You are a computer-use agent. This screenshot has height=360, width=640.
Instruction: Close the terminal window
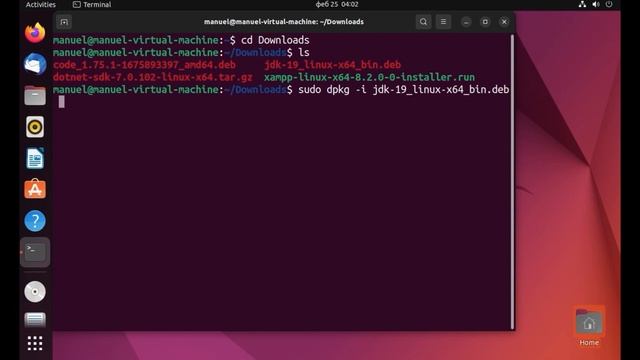click(504, 22)
